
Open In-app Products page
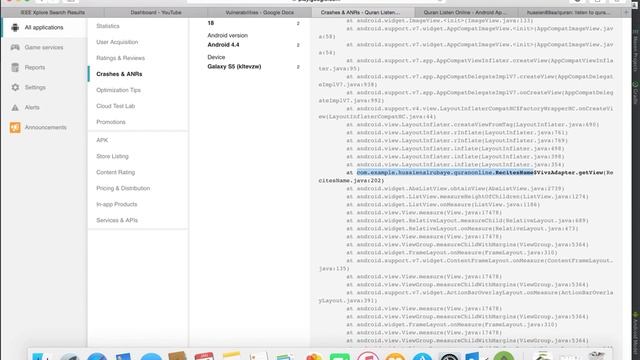117,204
